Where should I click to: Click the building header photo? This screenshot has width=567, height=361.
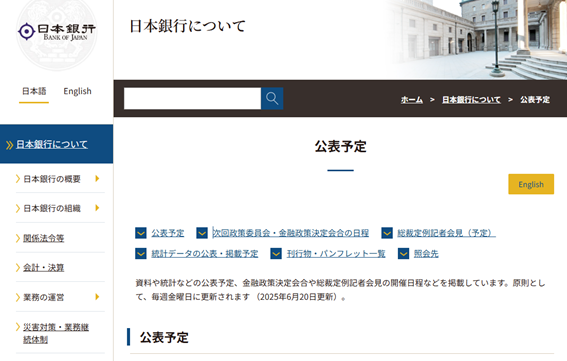coord(477,39)
